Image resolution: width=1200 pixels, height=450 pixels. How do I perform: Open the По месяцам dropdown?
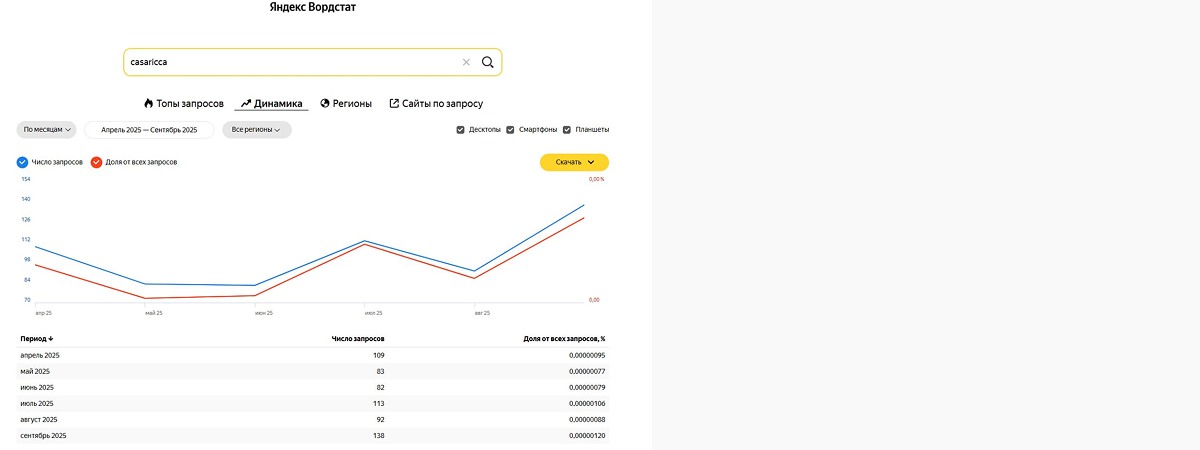(48, 130)
